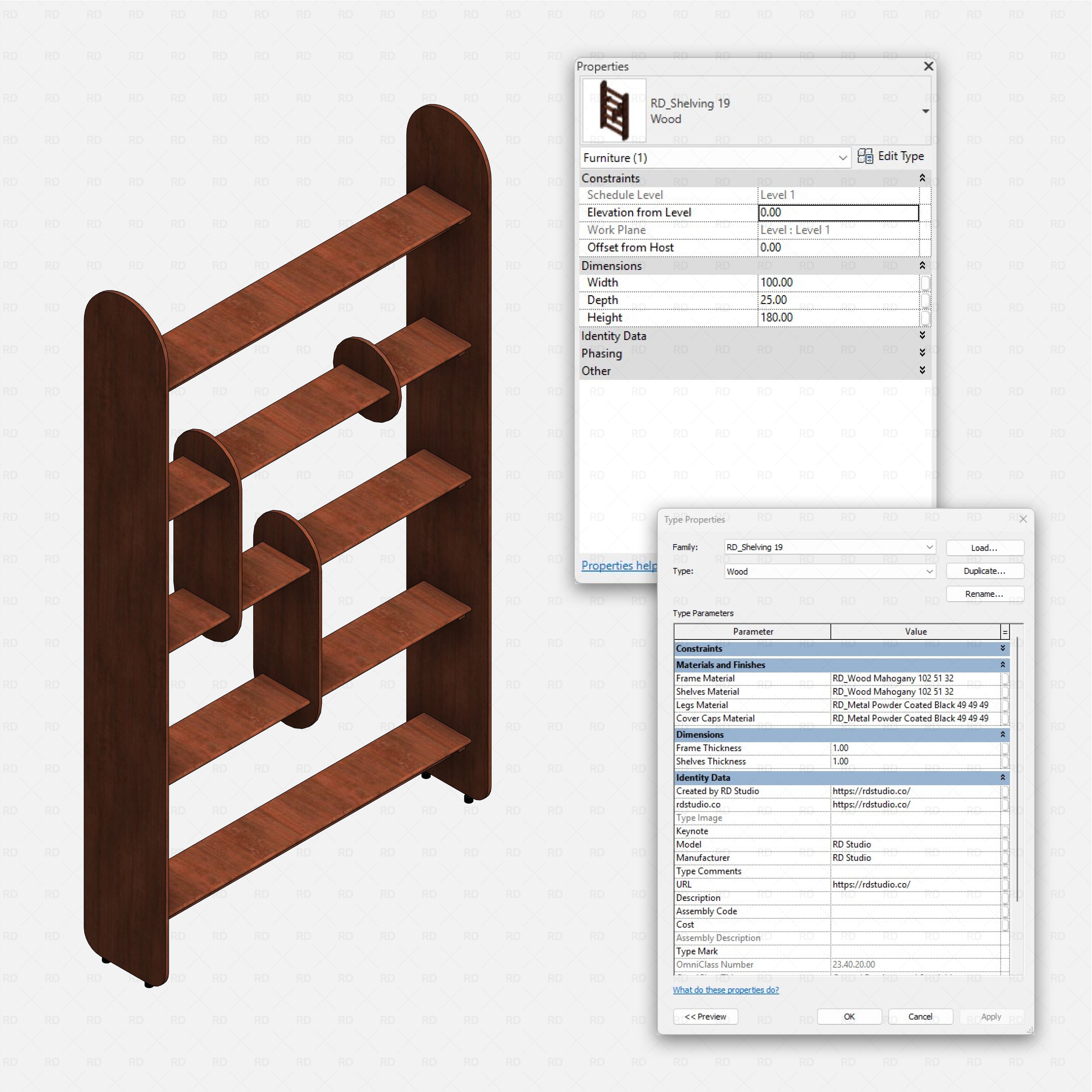Expand the Phasing section
The height and width of the screenshot is (1092, 1092).
922,353
